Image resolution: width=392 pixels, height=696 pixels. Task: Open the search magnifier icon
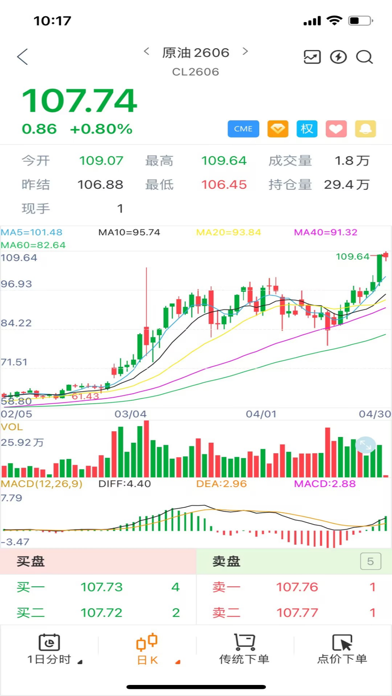[x=364, y=57]
